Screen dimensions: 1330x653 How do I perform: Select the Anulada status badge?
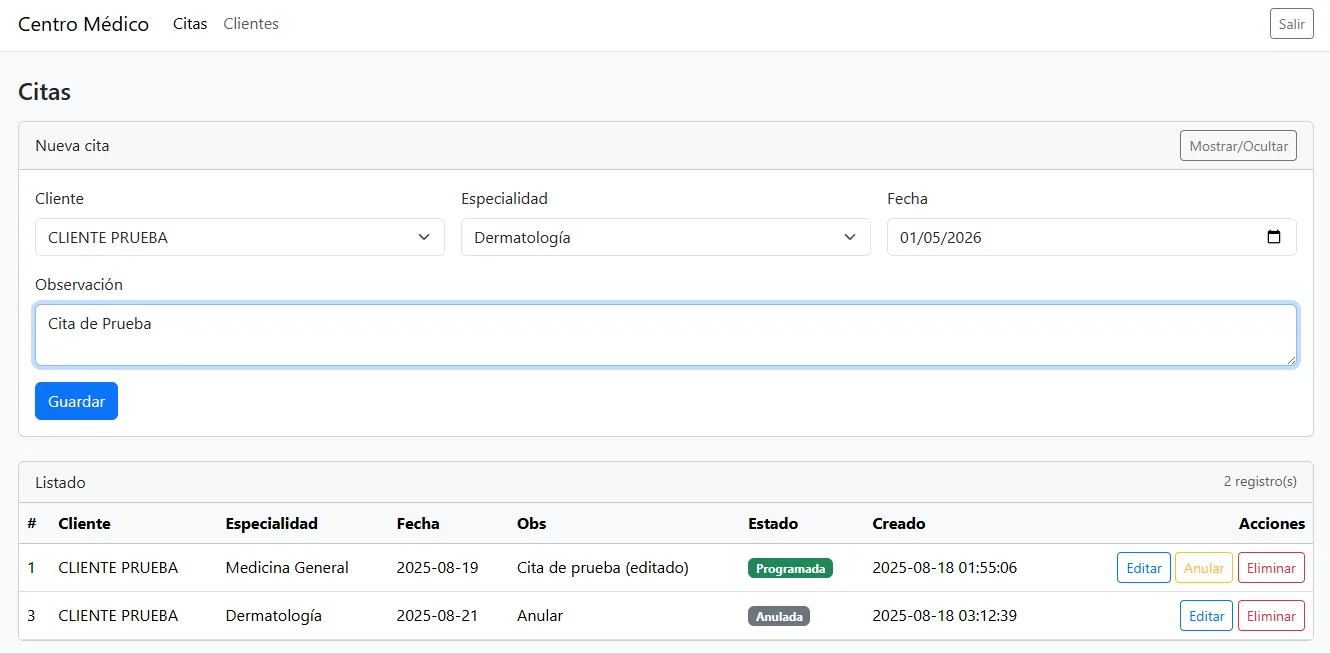(x=779, y=616)
